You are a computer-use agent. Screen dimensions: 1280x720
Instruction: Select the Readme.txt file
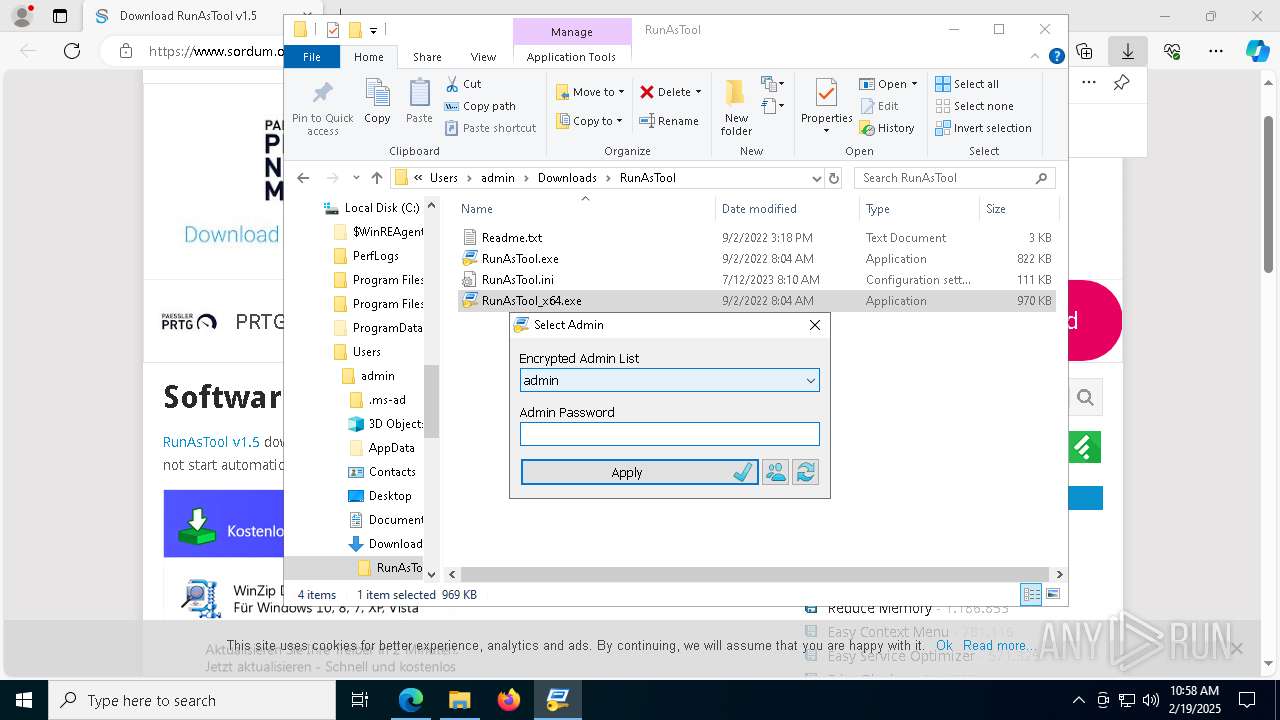pos(511,238)
